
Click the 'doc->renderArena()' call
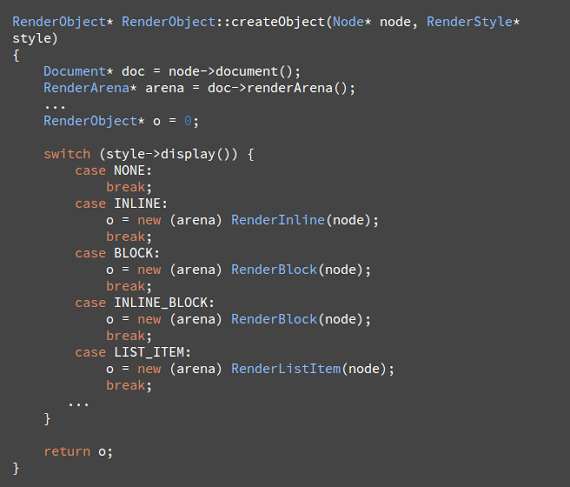click(277, 88)
